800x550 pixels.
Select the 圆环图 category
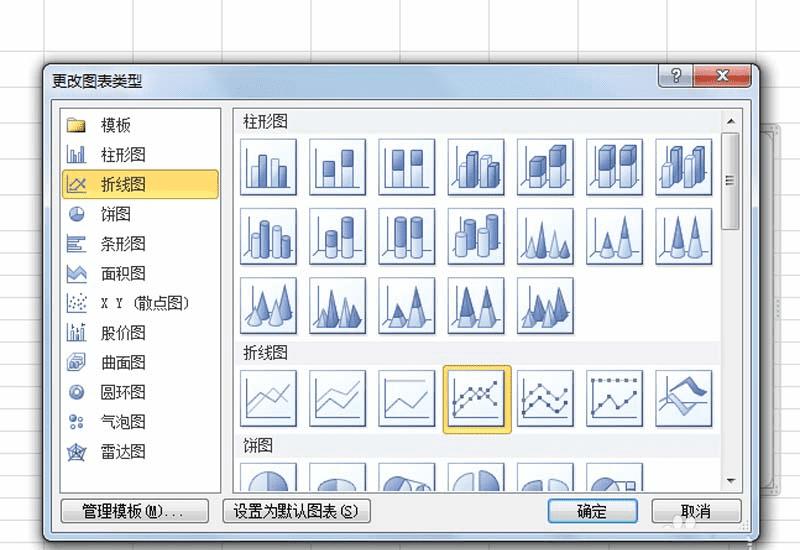(x=140, y=392)
